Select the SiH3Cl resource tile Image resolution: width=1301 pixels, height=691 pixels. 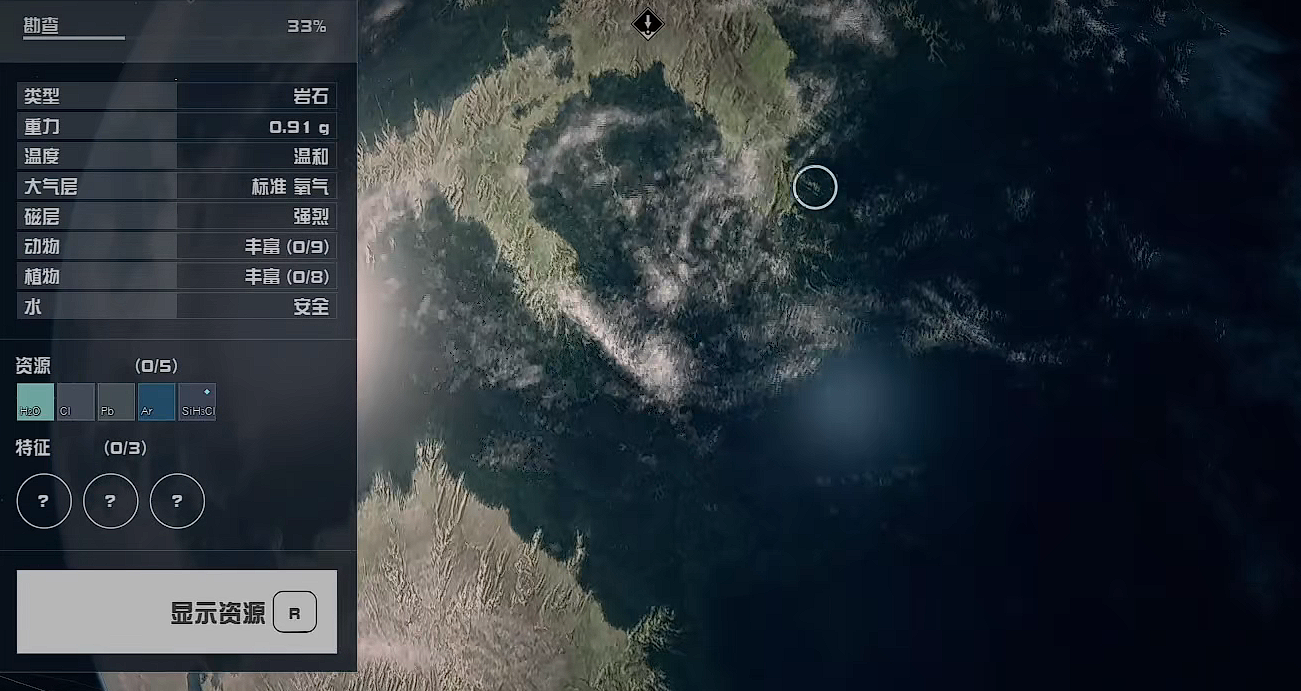pyautogui.click(x=197, y=402)
